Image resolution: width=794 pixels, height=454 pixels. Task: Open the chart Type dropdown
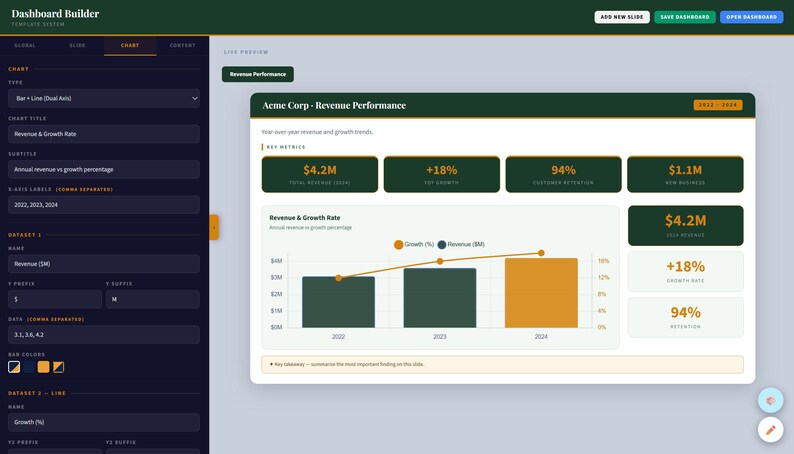tap(104, 98)
